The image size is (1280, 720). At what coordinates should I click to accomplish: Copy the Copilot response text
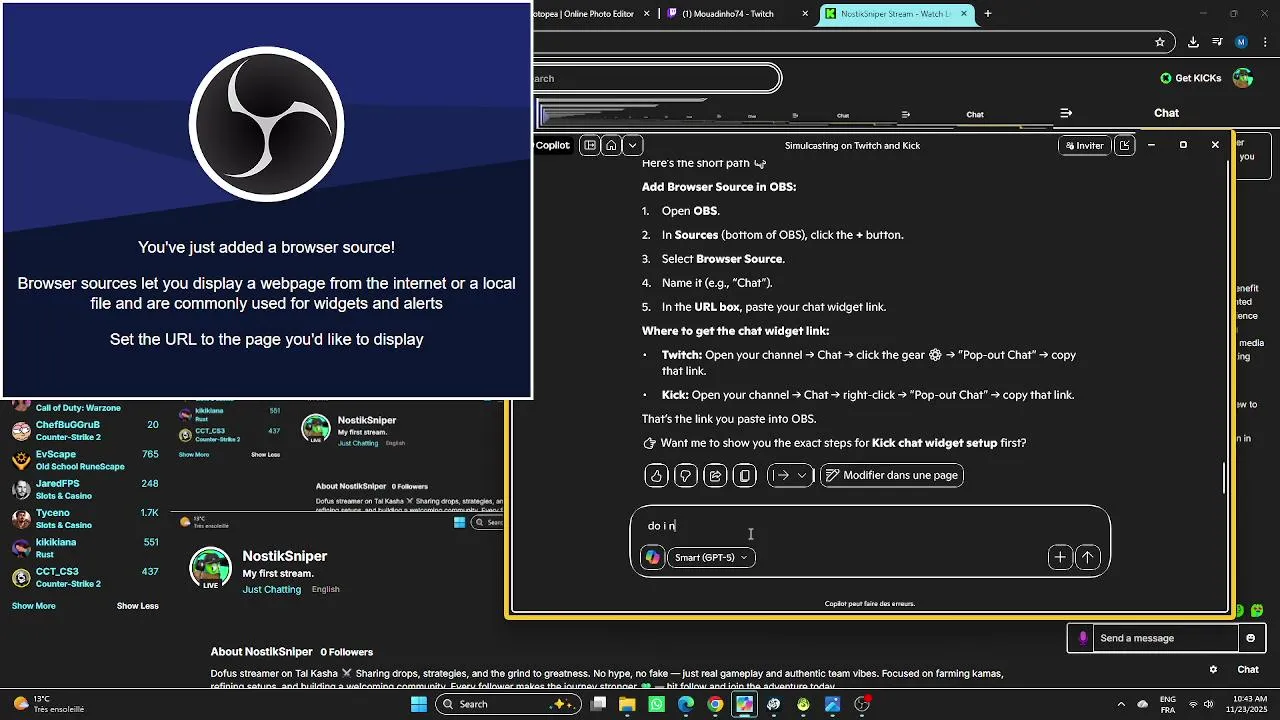click(x=745, y=476)
